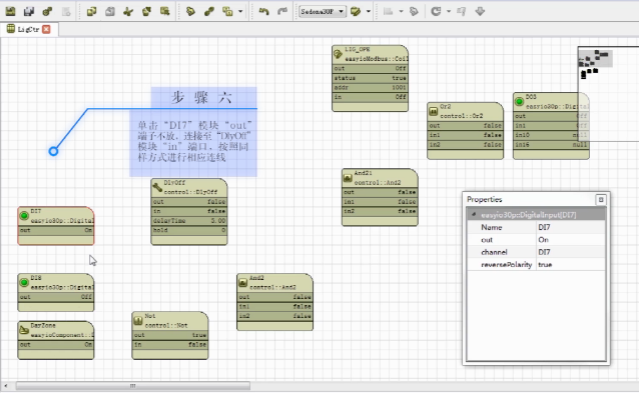This screenshot has height=393, width=639.
Task: Click the in2 row of Or2 block
Action: tap(465, 144)
